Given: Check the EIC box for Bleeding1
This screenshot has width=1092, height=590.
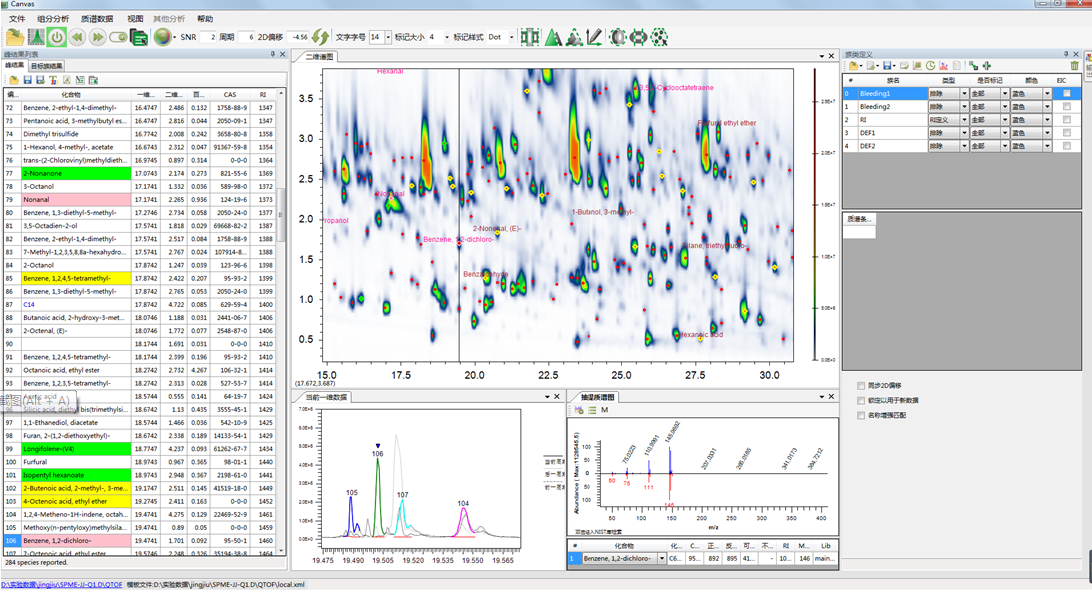Looking at the screenshot, I should tap(1066, 94).
